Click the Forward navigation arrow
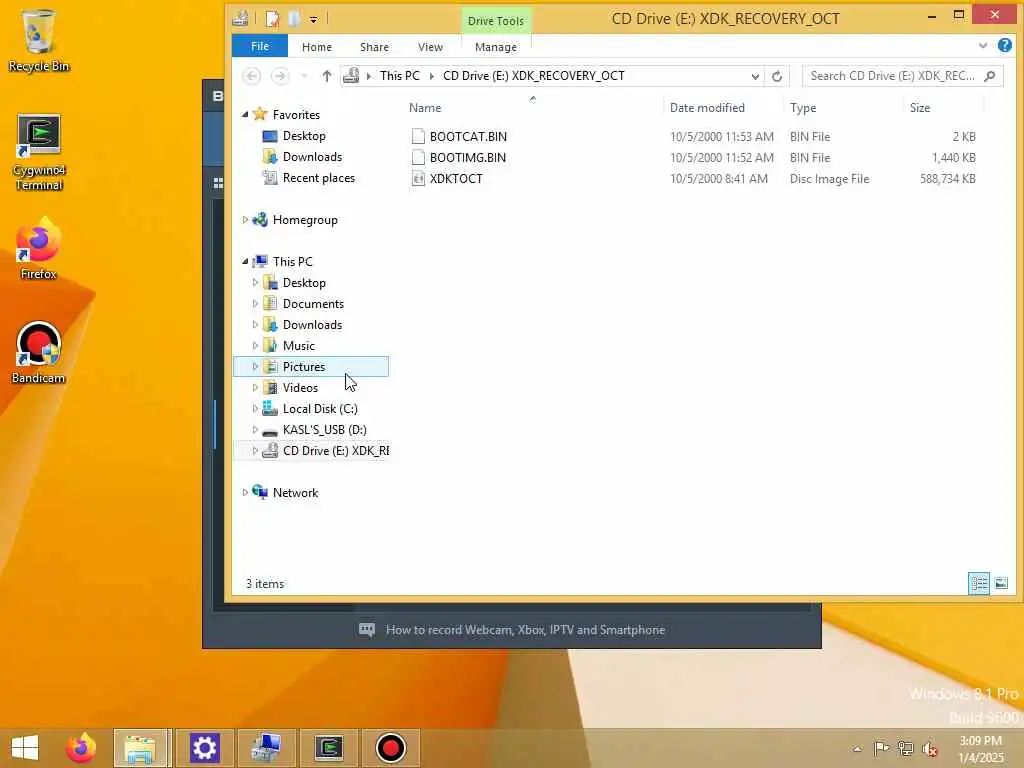The width and height of the screenshot is (1024, 768). (x=280, y=76)
